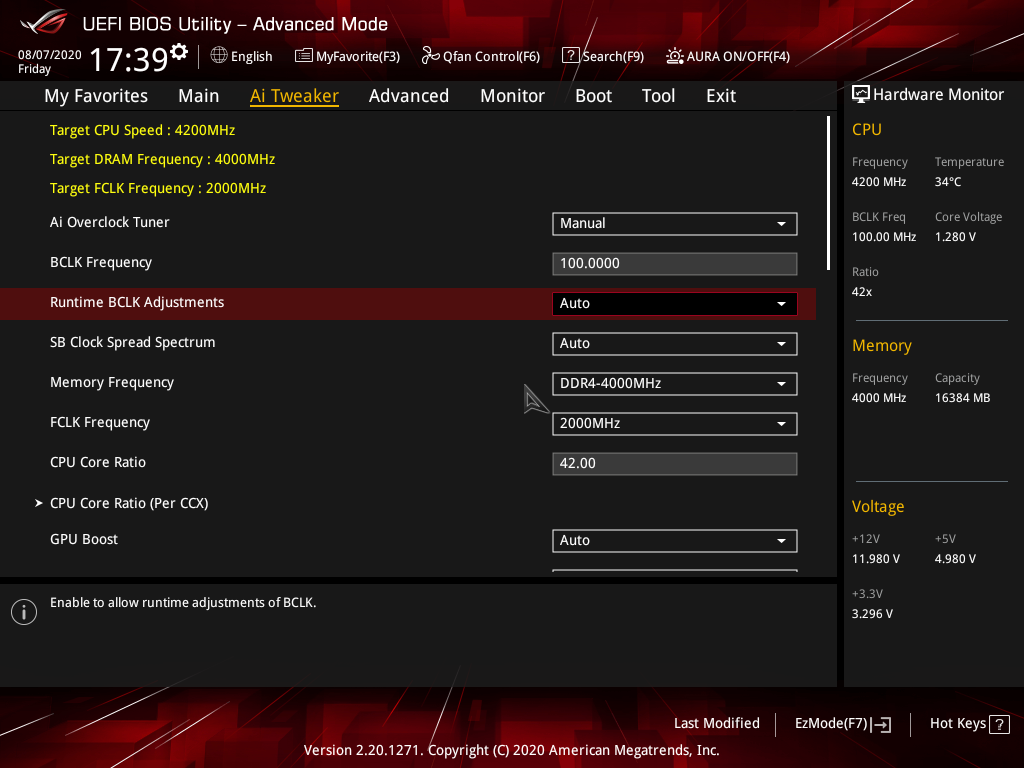This screenshot has width=1024, height=768.
Task: Select Memory Frequency label
Action: [112, 383]
